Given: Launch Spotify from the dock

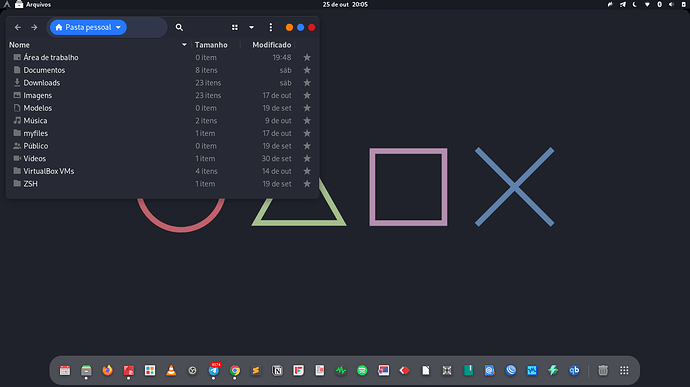Looking at the screenshot, I should (362, 371).
